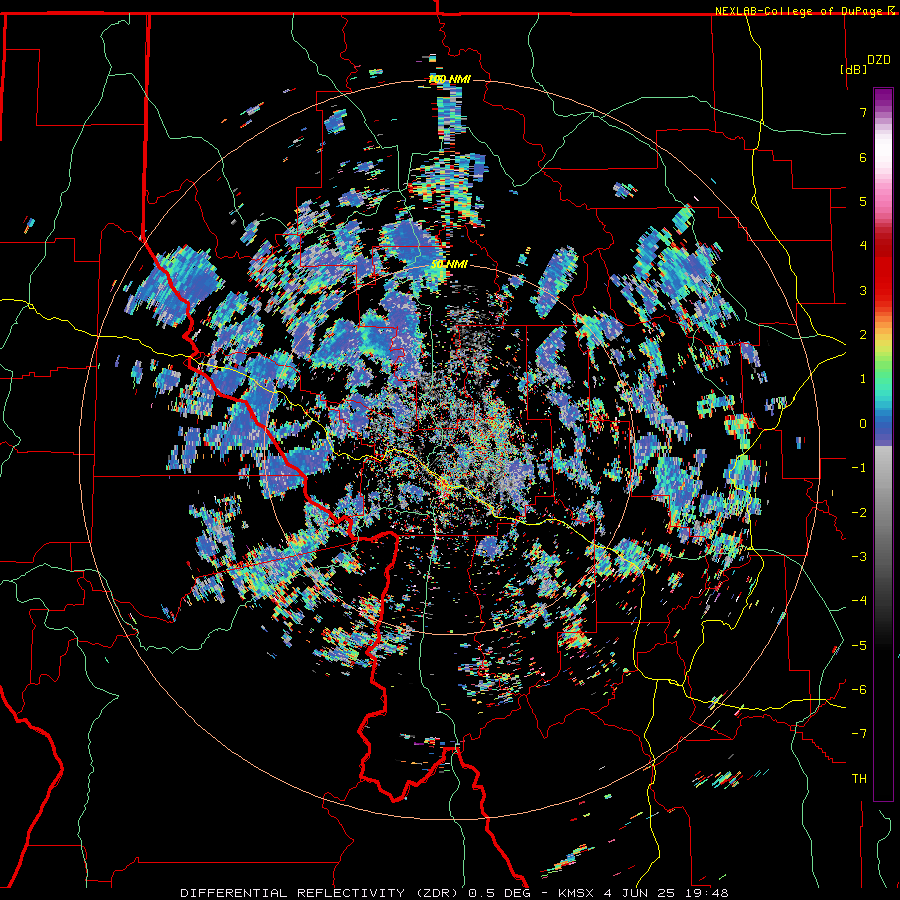Click the 0.5 DEG elevation text
Viewport: 900px width, 900px height.
[x=499, y=893]
